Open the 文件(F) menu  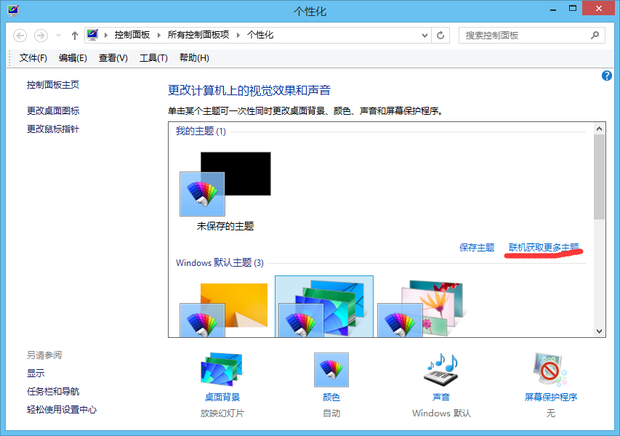[x=34, y=58]
